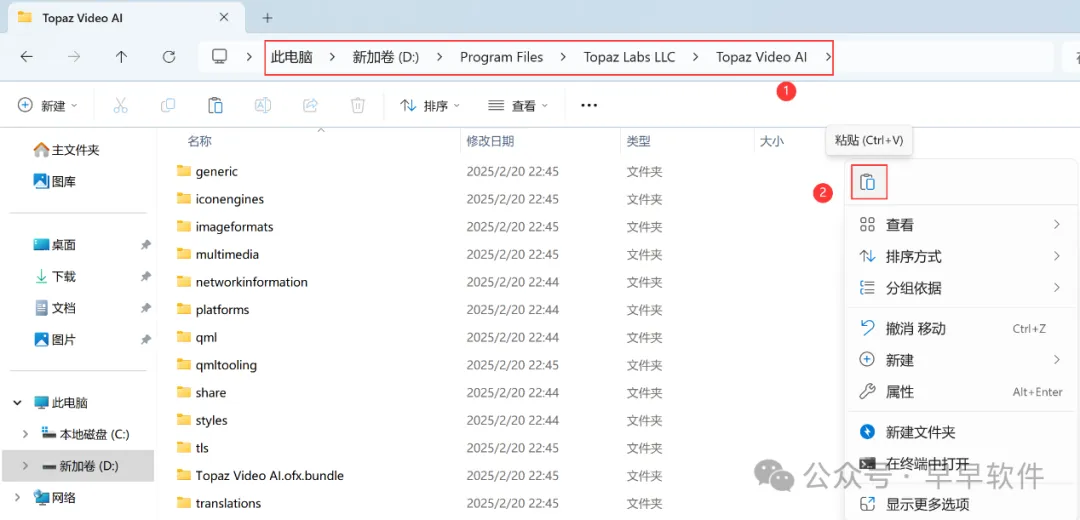Open 主文件夹 in navigation pane

pos(66,150)
